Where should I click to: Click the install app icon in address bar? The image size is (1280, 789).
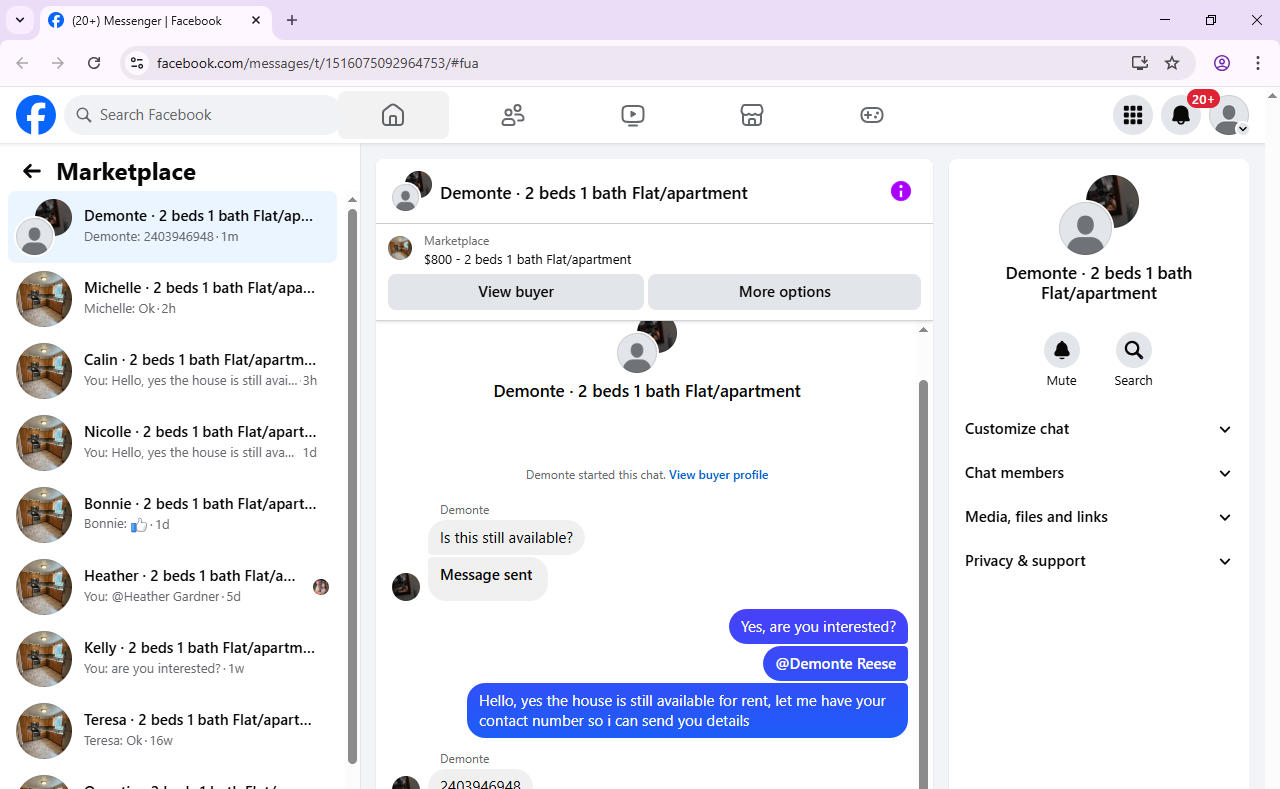click(1140, 63)
